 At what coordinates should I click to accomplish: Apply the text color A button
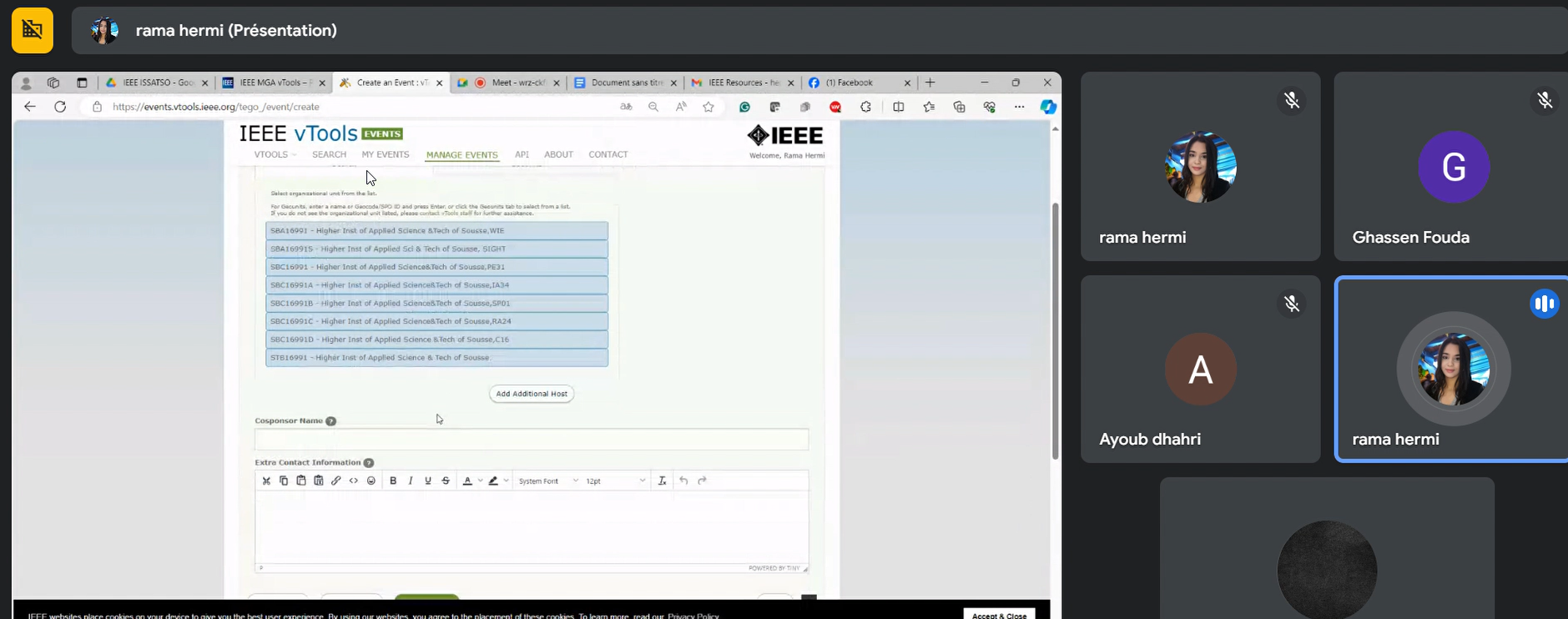coord(467,481)
